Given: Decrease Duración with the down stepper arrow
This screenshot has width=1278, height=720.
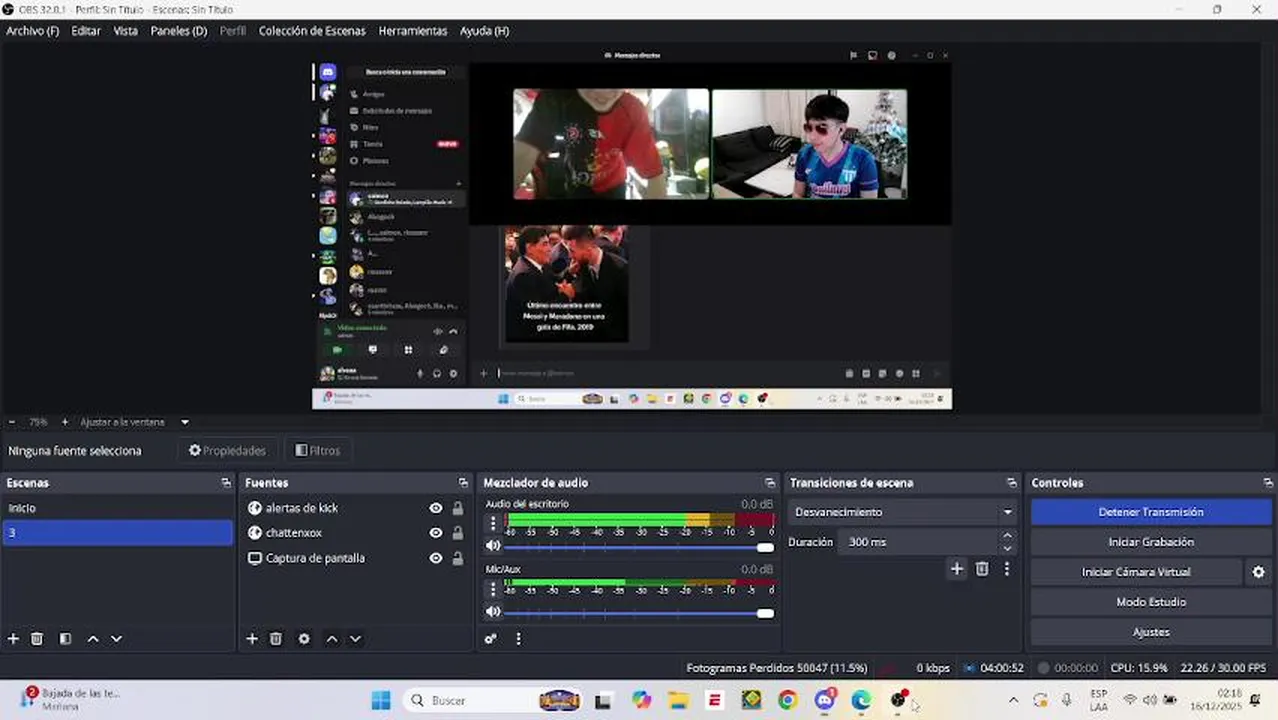Looking at the screenshot, I should click(1007, 548).
